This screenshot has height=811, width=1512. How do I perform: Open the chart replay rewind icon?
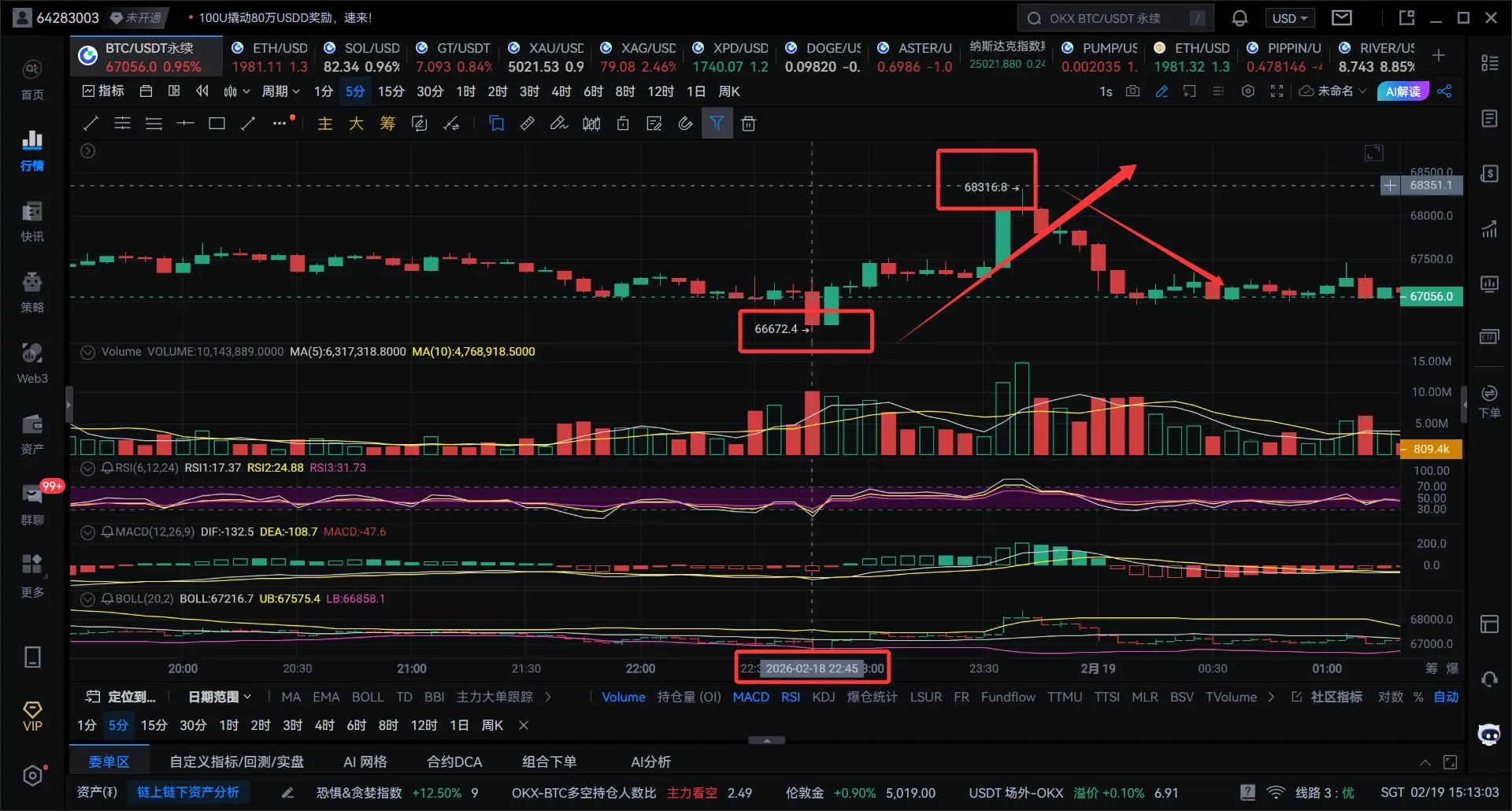pyautogui.click(x=202, y=91)
